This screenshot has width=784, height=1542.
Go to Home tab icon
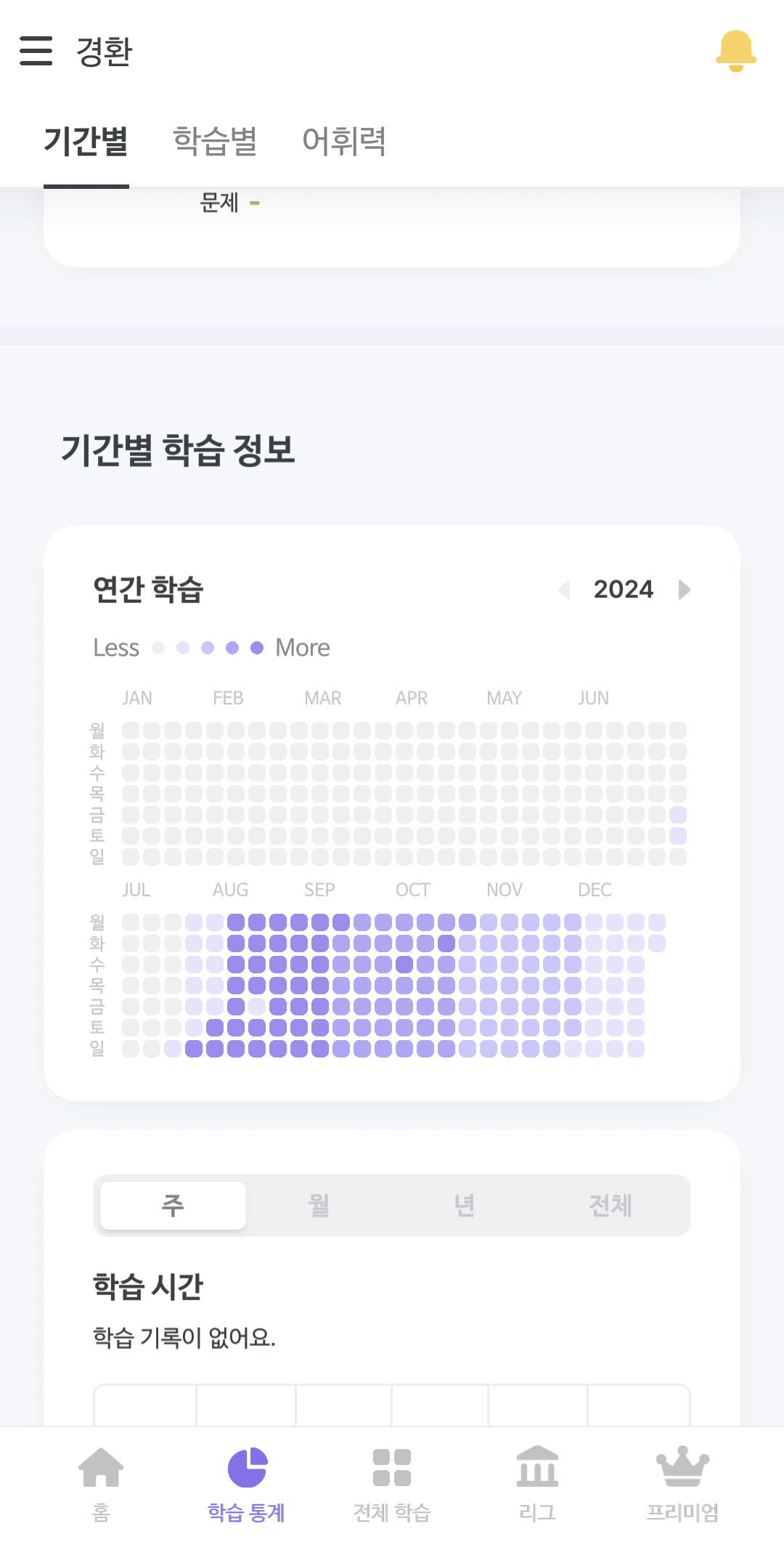tap(101, 1469)
